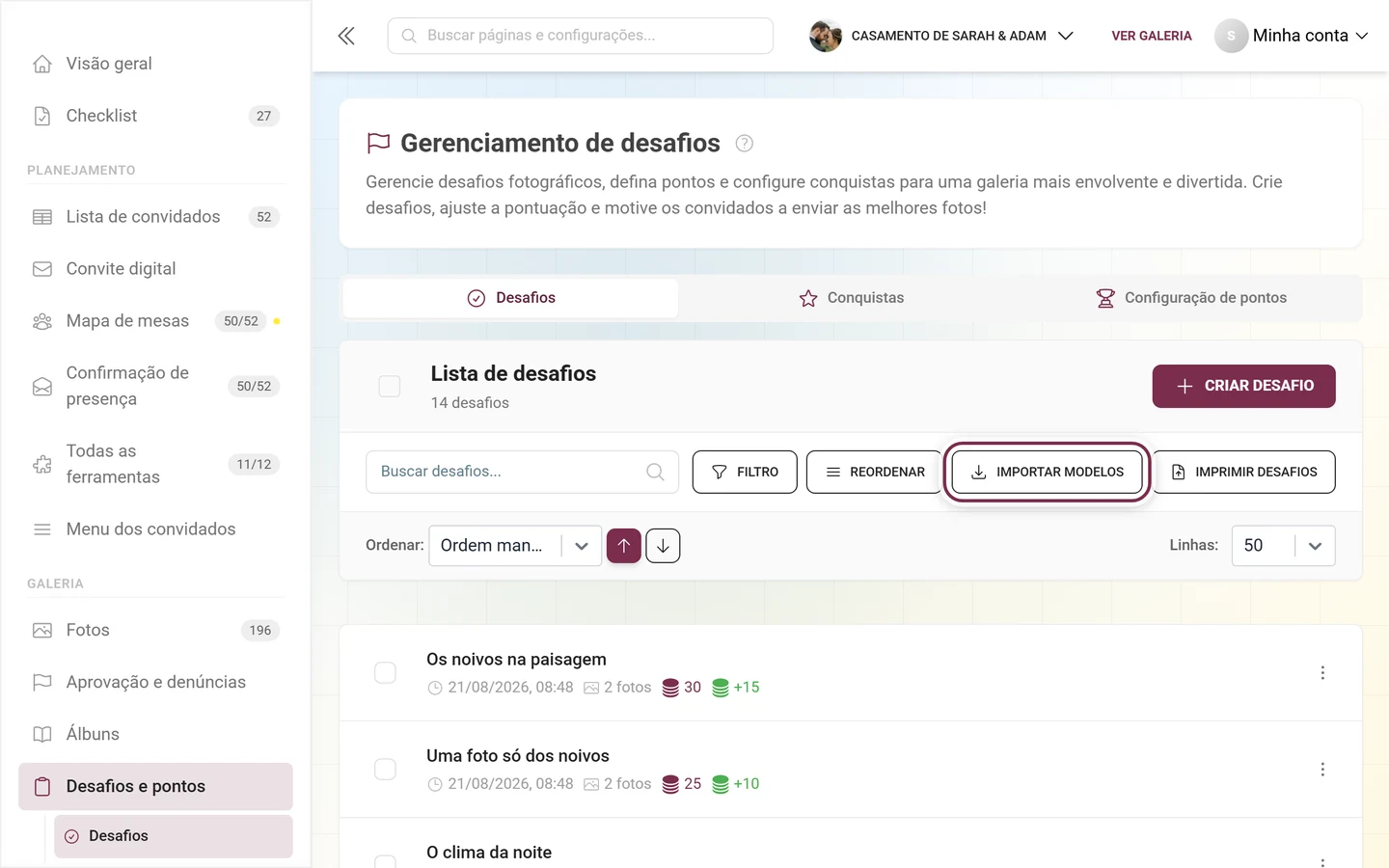Screen dimensions: 1389x868
Task: Open the Ordenar sort order dropdown
Action: (515, 546)
